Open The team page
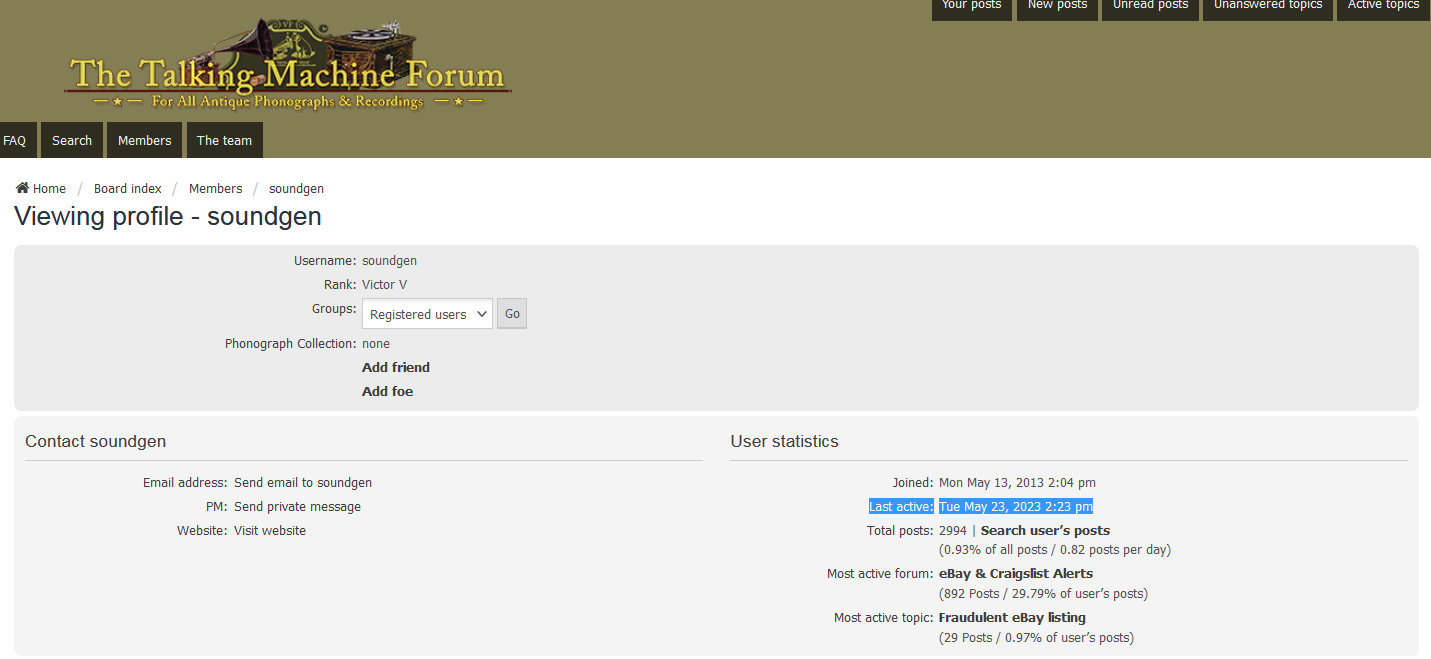1431x659 pixels. click(224, 141)
